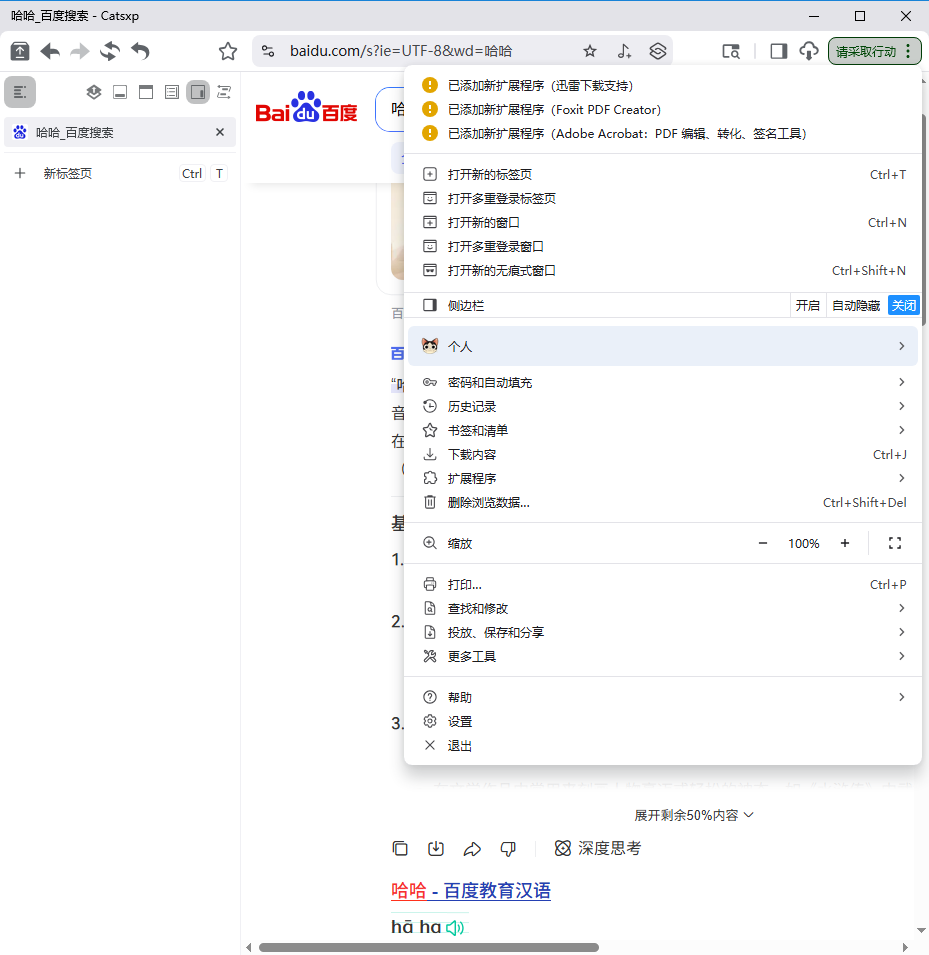Image resolution: width=929 pixels, height=955 pixels.
Task: Click the page refresh icon
Action: [x=110, y=50]
